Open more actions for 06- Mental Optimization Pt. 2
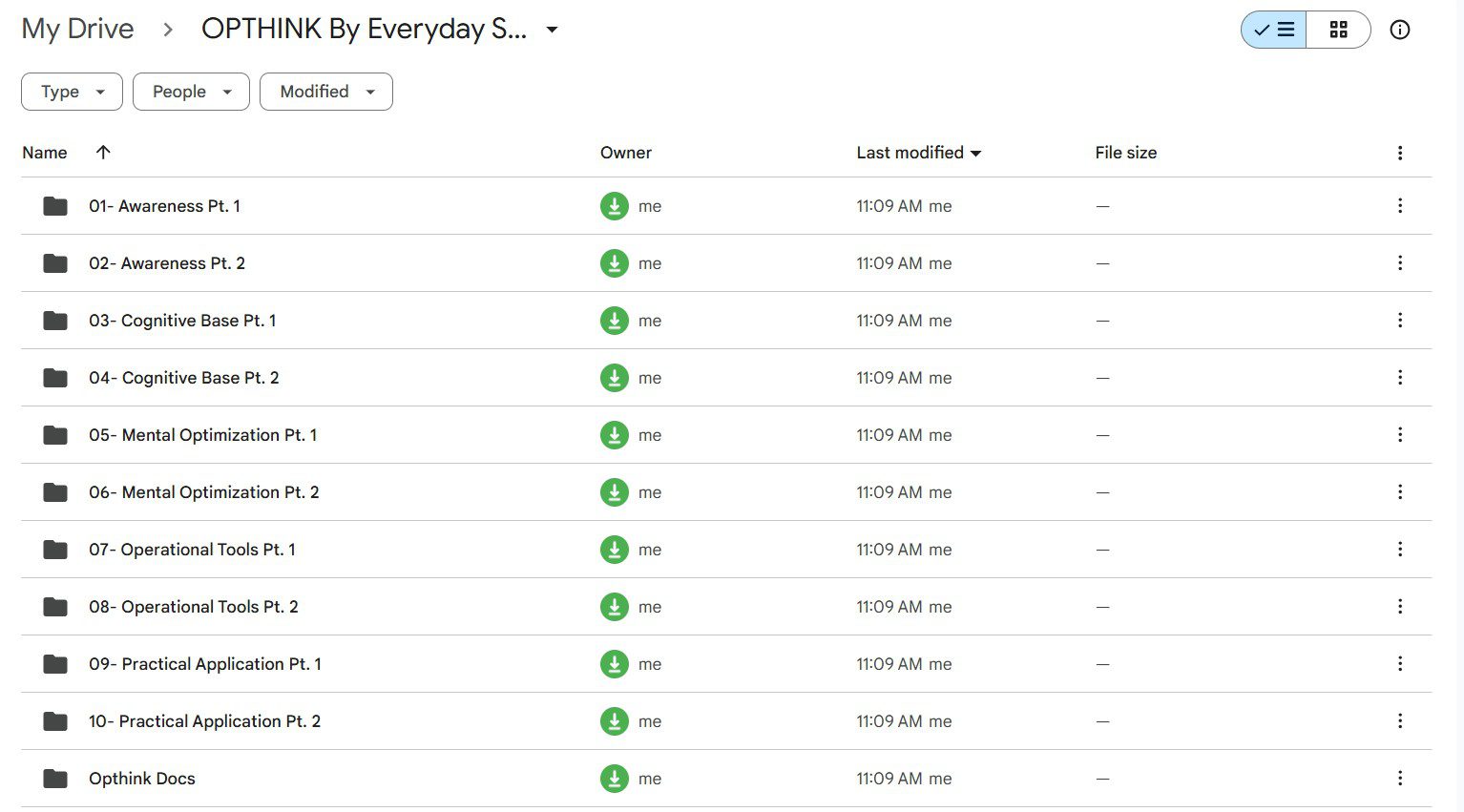 pyautogui.click(x=1400, y=492)
